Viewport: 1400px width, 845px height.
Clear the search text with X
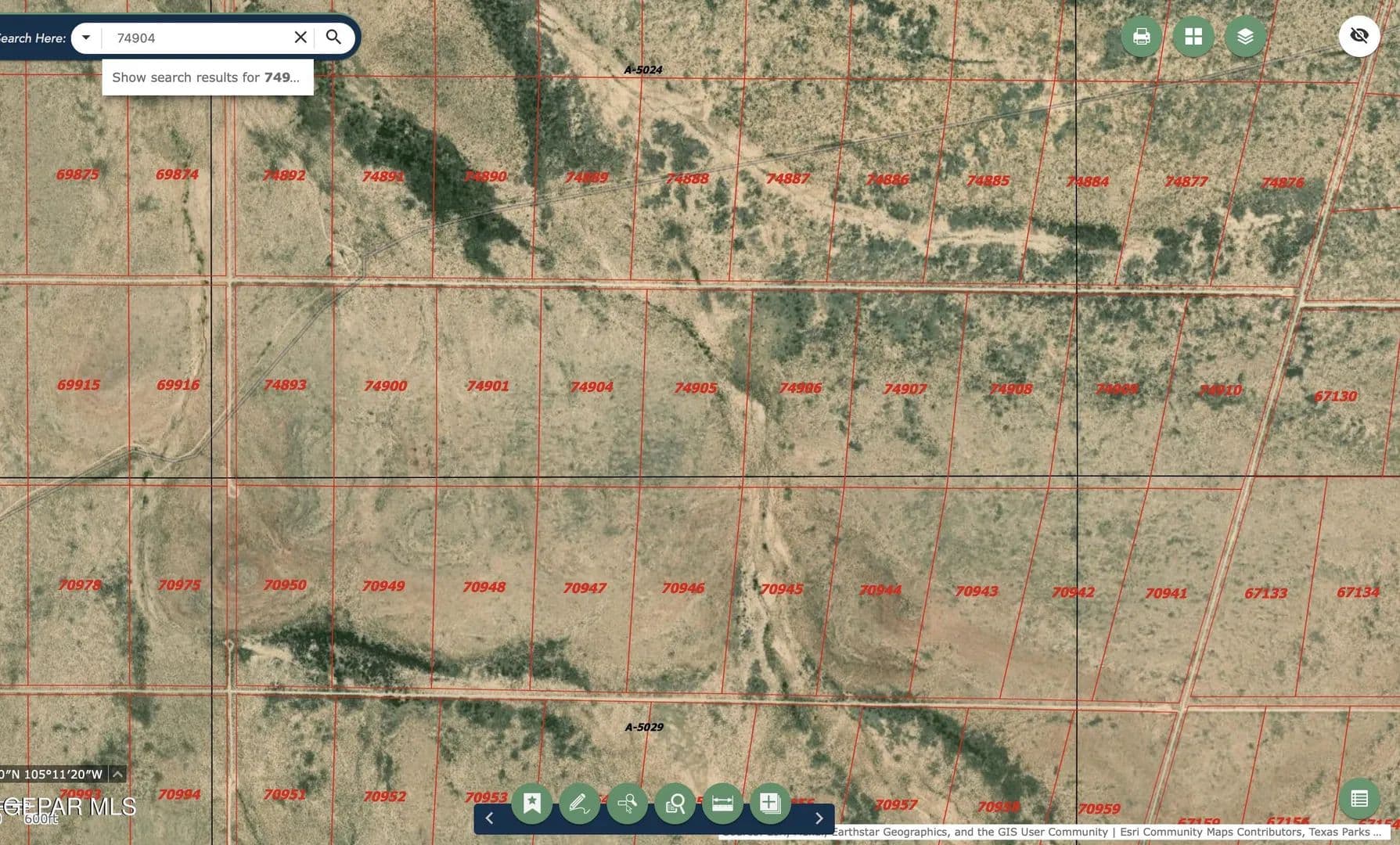click(x=301, y=38)
